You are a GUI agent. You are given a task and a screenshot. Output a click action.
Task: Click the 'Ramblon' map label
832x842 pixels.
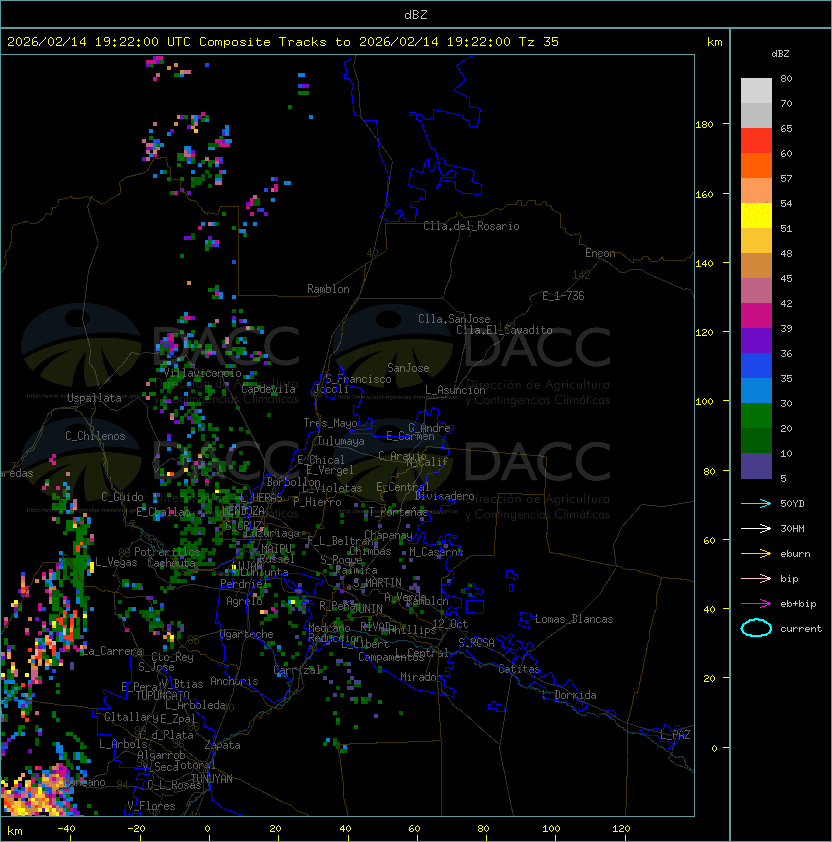(328, 289)
